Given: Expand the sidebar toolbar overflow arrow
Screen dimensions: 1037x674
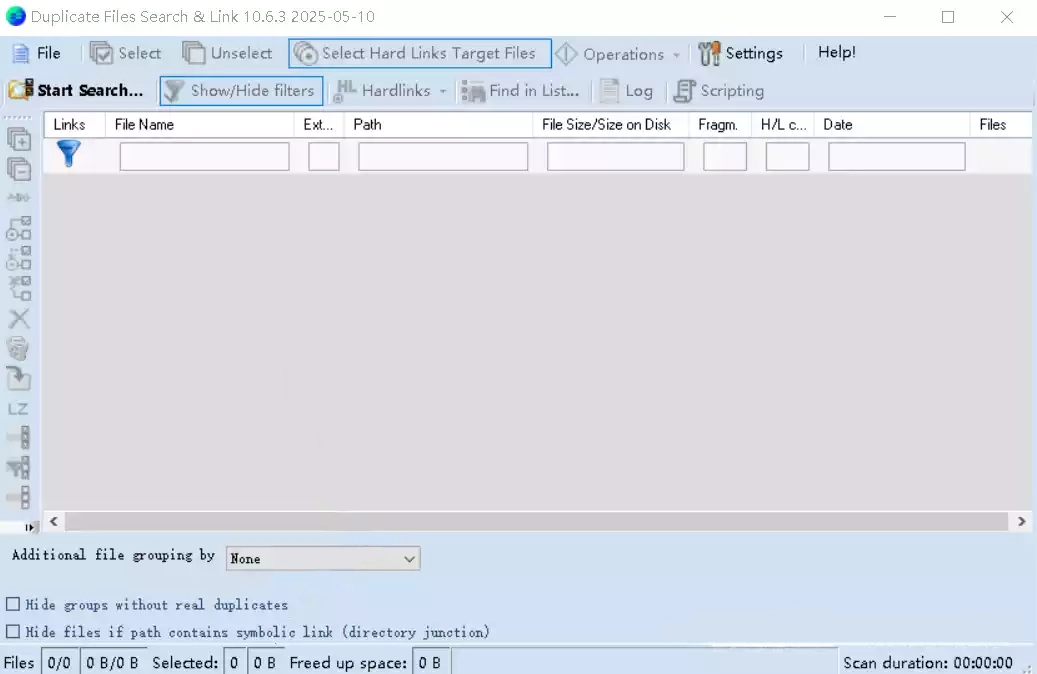Looking at the screenshot, I should (x=28, y=527).
